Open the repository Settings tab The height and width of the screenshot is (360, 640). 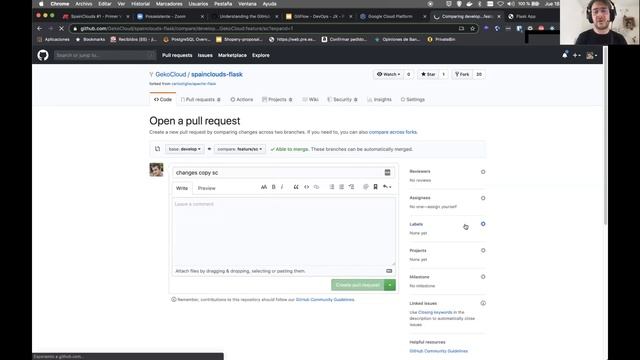click(413, 100)
